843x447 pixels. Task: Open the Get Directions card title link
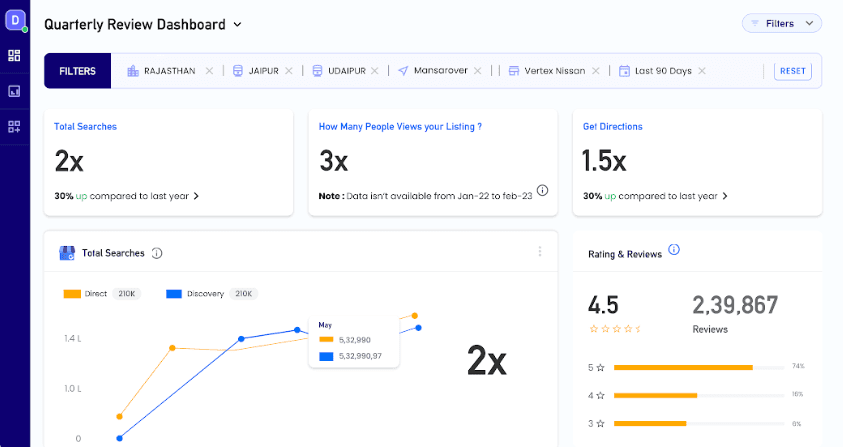pos(612,127)
